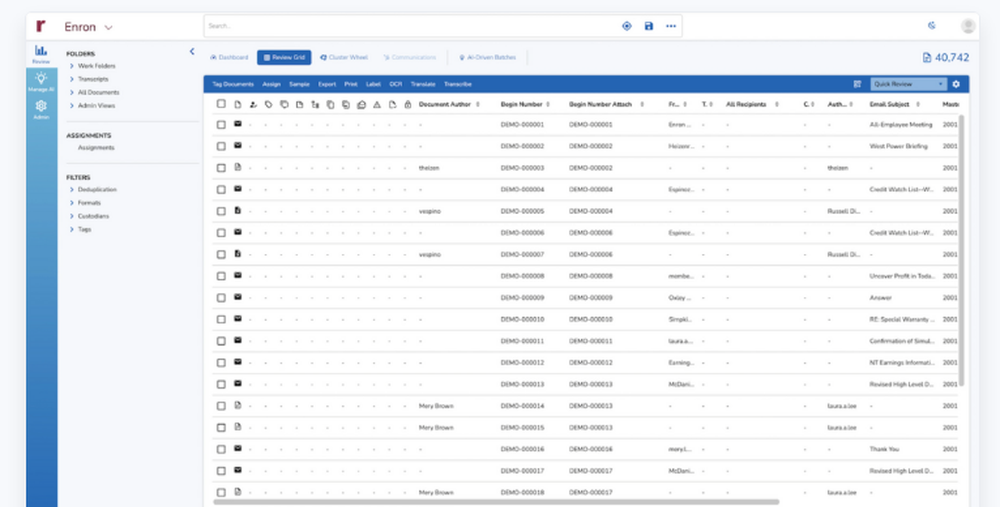Open the Begin Number column menu

pyautogui.click(x=548, y=104)
